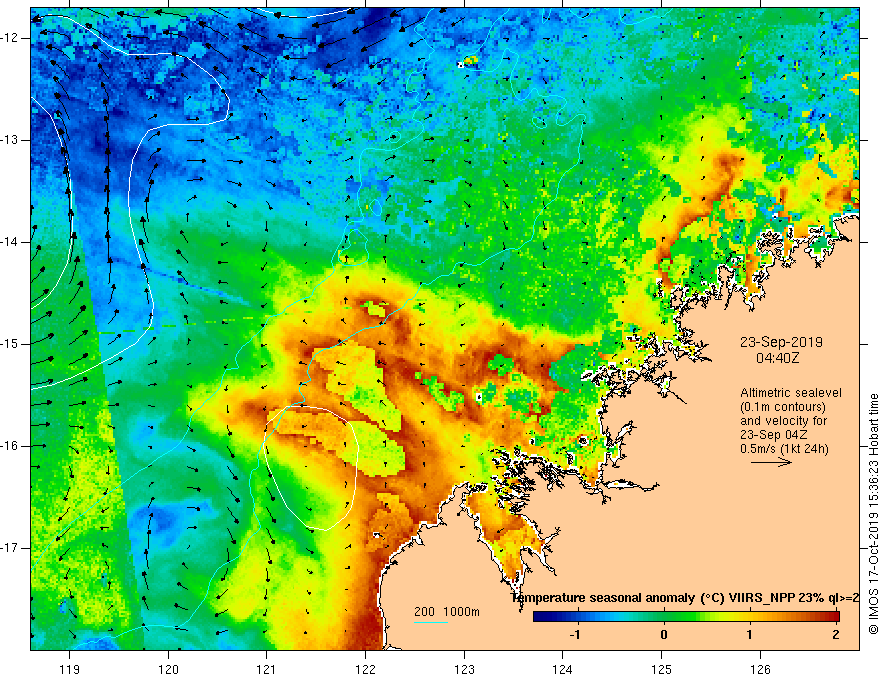Click the latitude label -12
880x680 pixels.
coord(11,38)
